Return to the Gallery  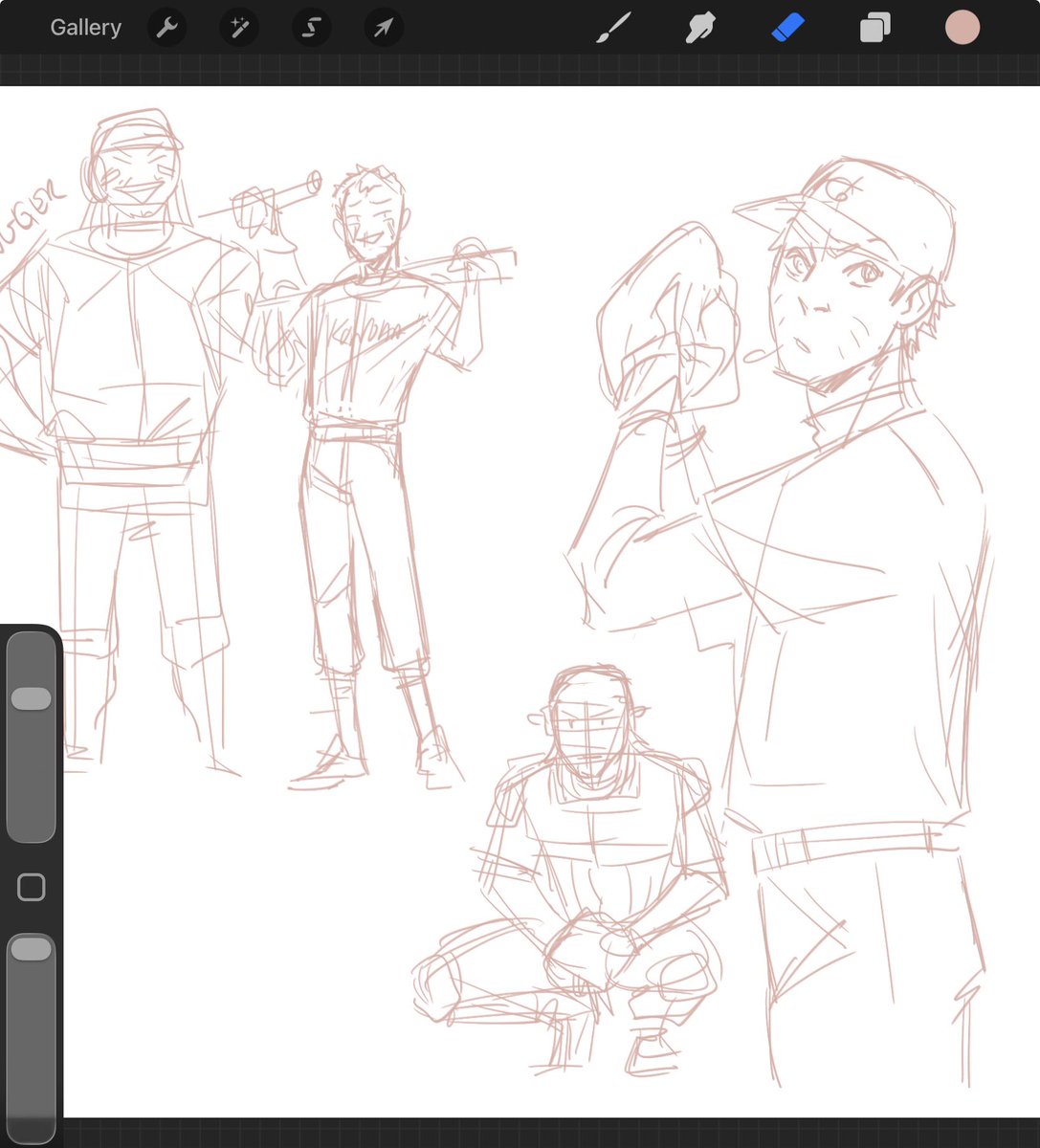(x=85, y=28)
